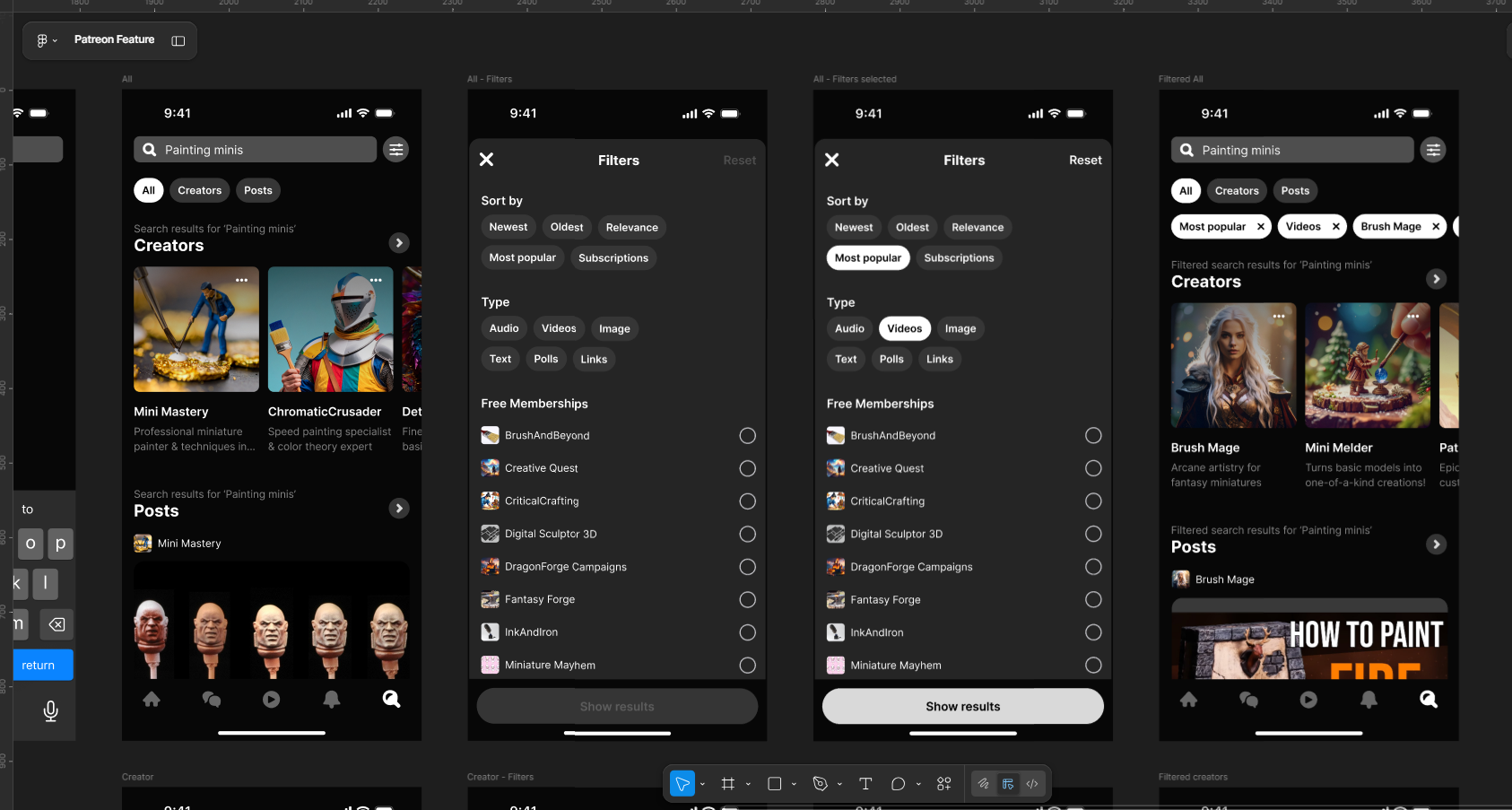Viewport: 1512px width, 810px height.
Task: Open the filter sliders icon beside the search bar
Action: tap(395, 149)
